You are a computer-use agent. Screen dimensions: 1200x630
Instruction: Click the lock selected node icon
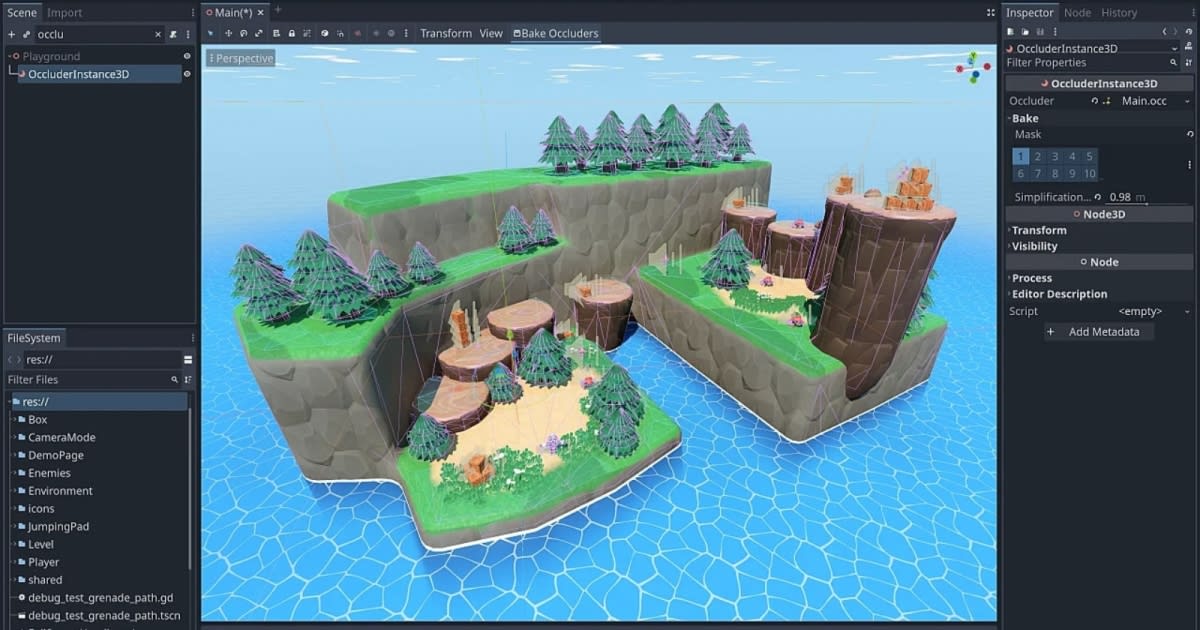291,34
